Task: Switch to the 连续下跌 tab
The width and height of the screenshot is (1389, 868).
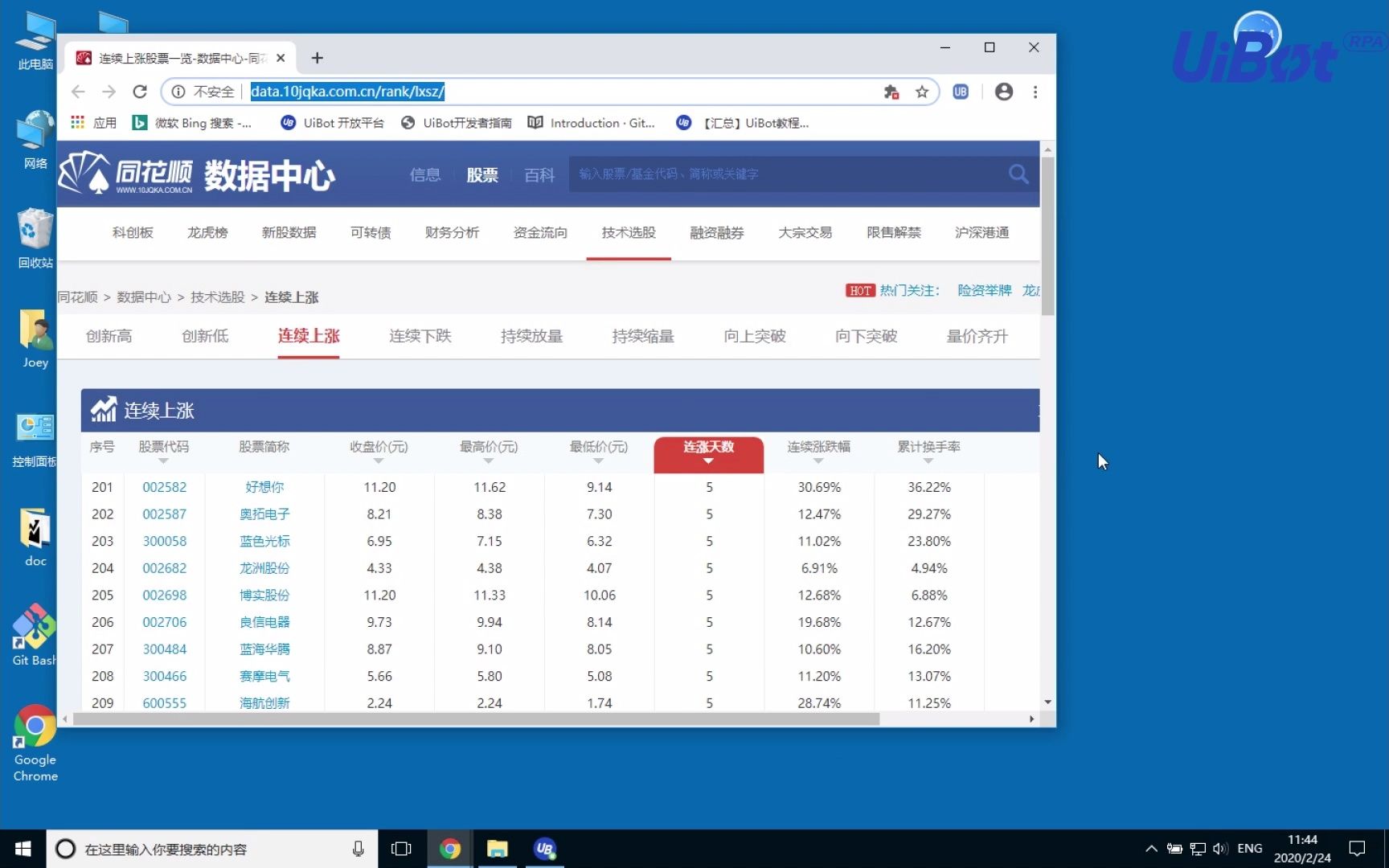Action: pos(420,336)
